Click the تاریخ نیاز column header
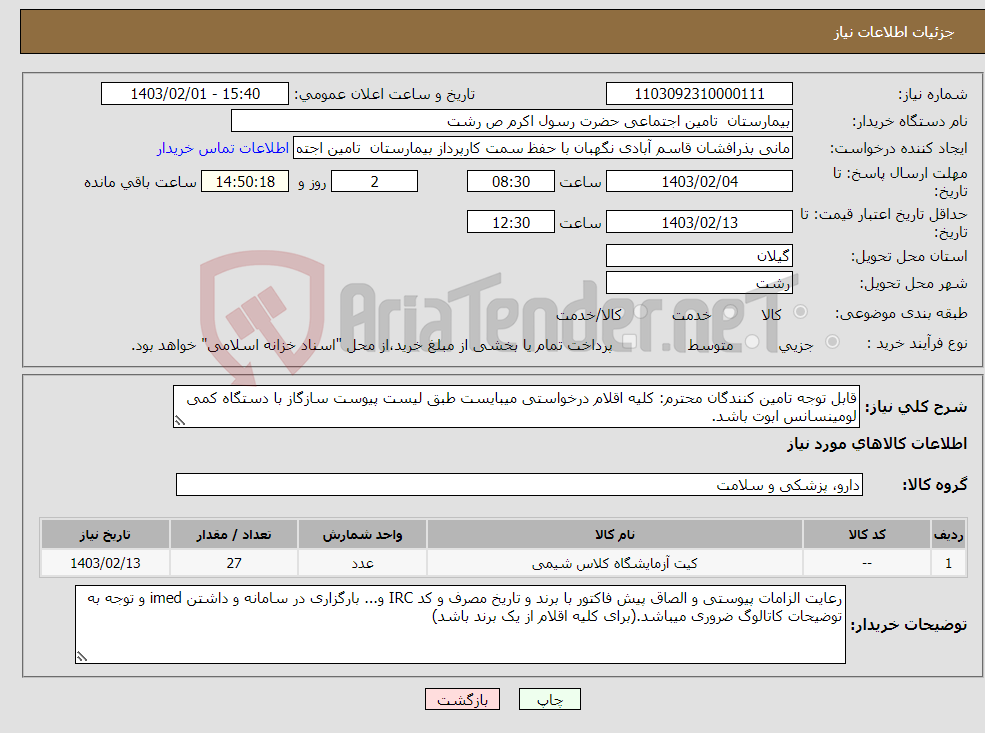985x733 pixels. tap(105, 535)
